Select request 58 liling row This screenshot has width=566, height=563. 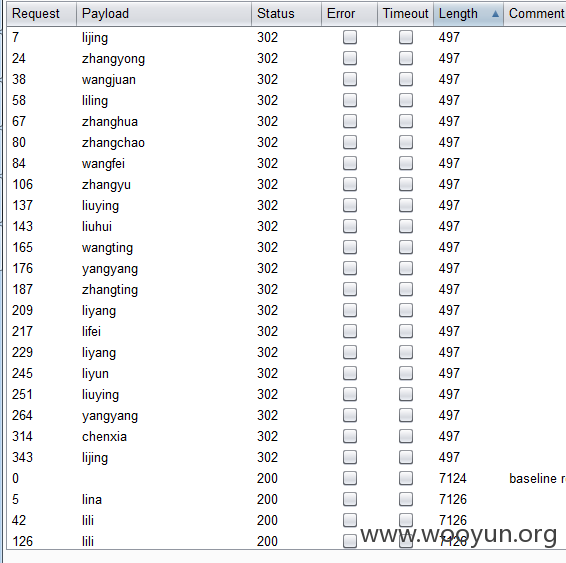tap(286, 100)
